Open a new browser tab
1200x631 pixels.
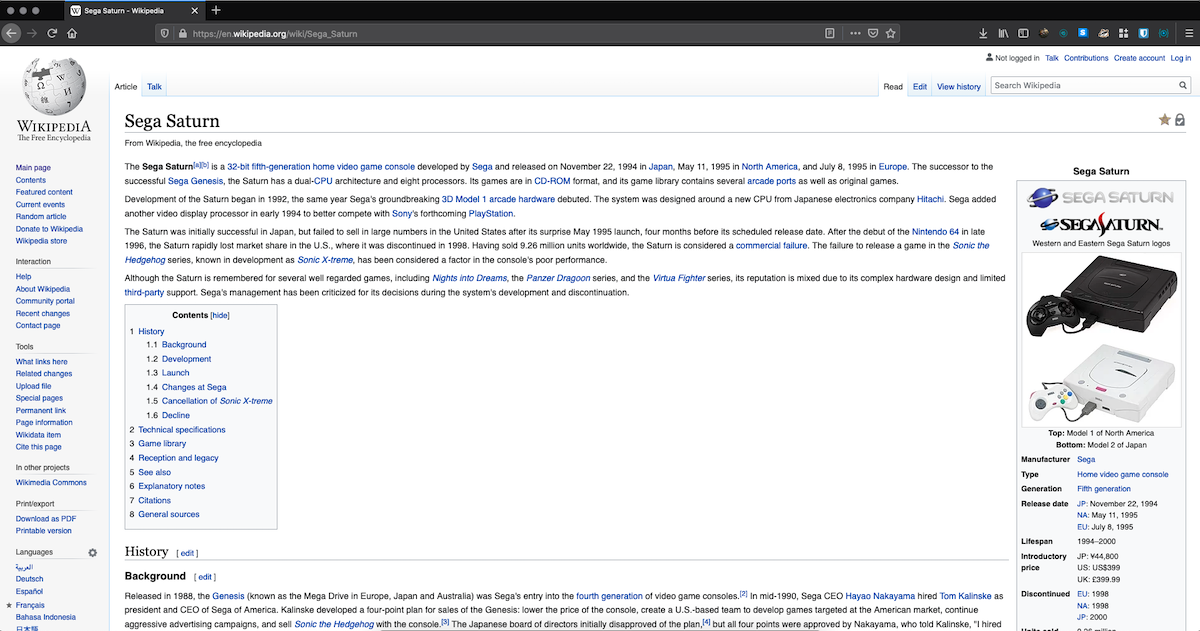click(216, 10)
